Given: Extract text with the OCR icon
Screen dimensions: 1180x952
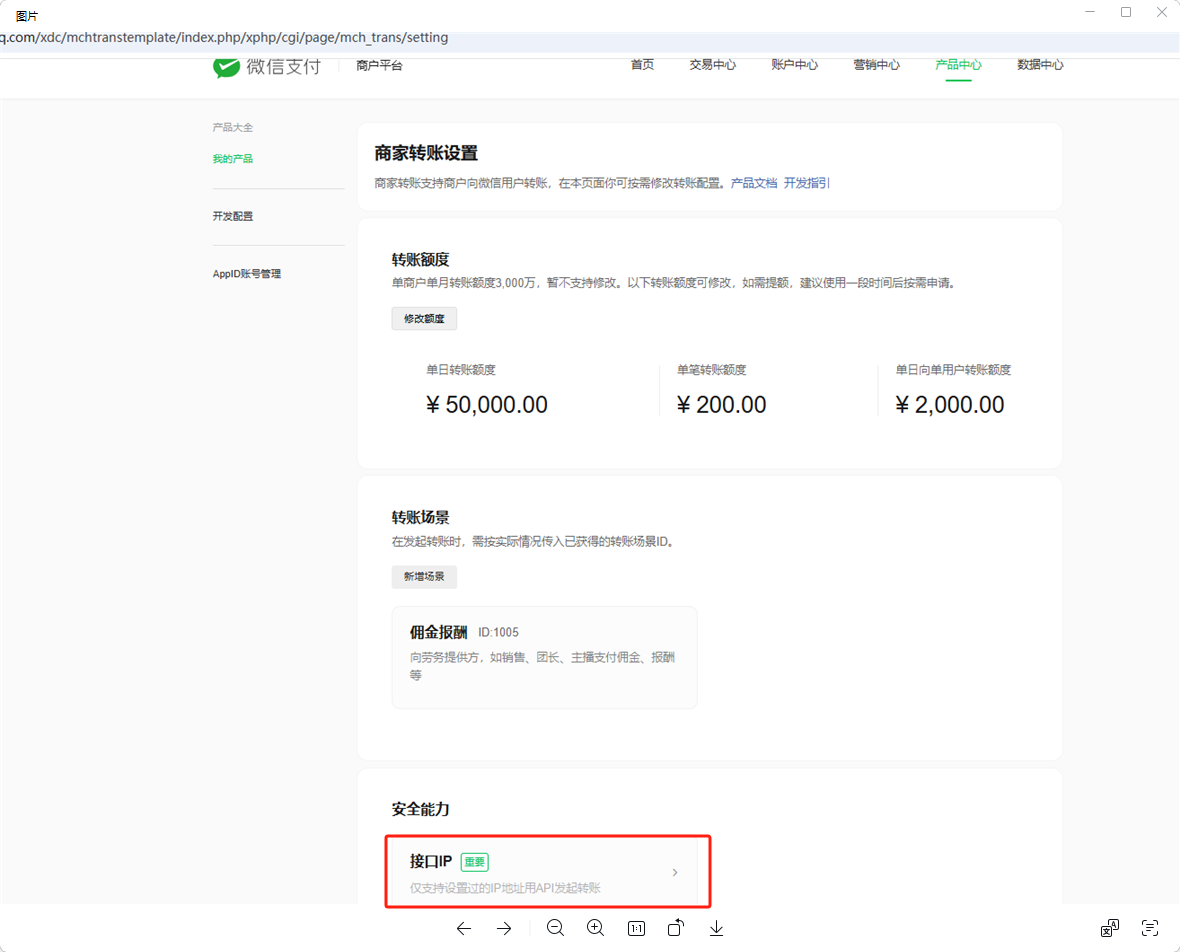Looking at the screenshot, I should tap(1149, 928).
